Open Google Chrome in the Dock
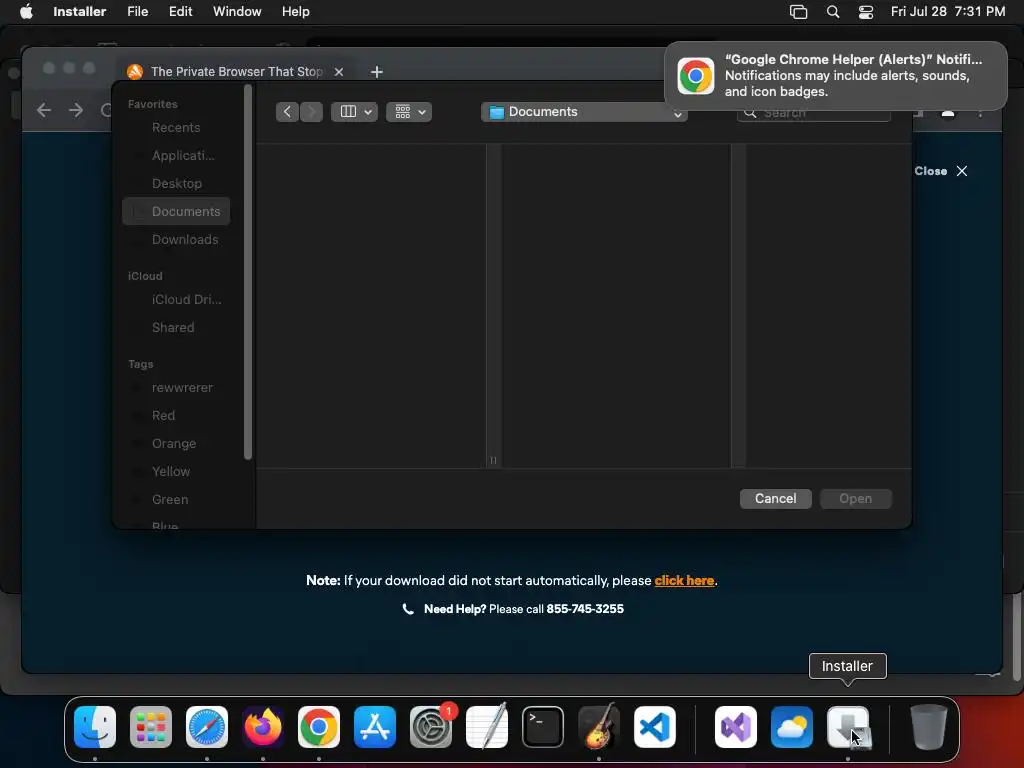This screenshot has height=768, width=1024. coord(319,727)
